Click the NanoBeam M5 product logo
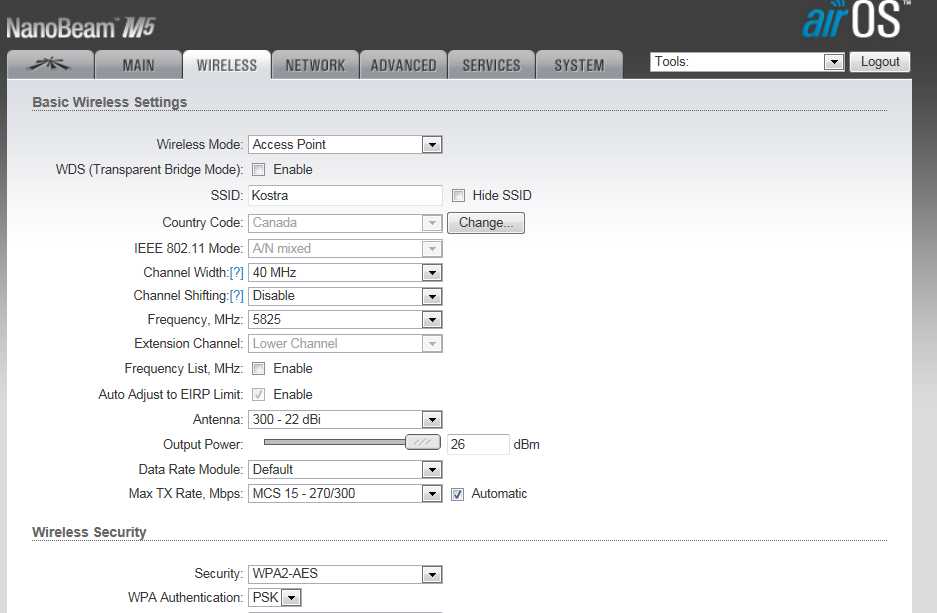 click(81, 27)
